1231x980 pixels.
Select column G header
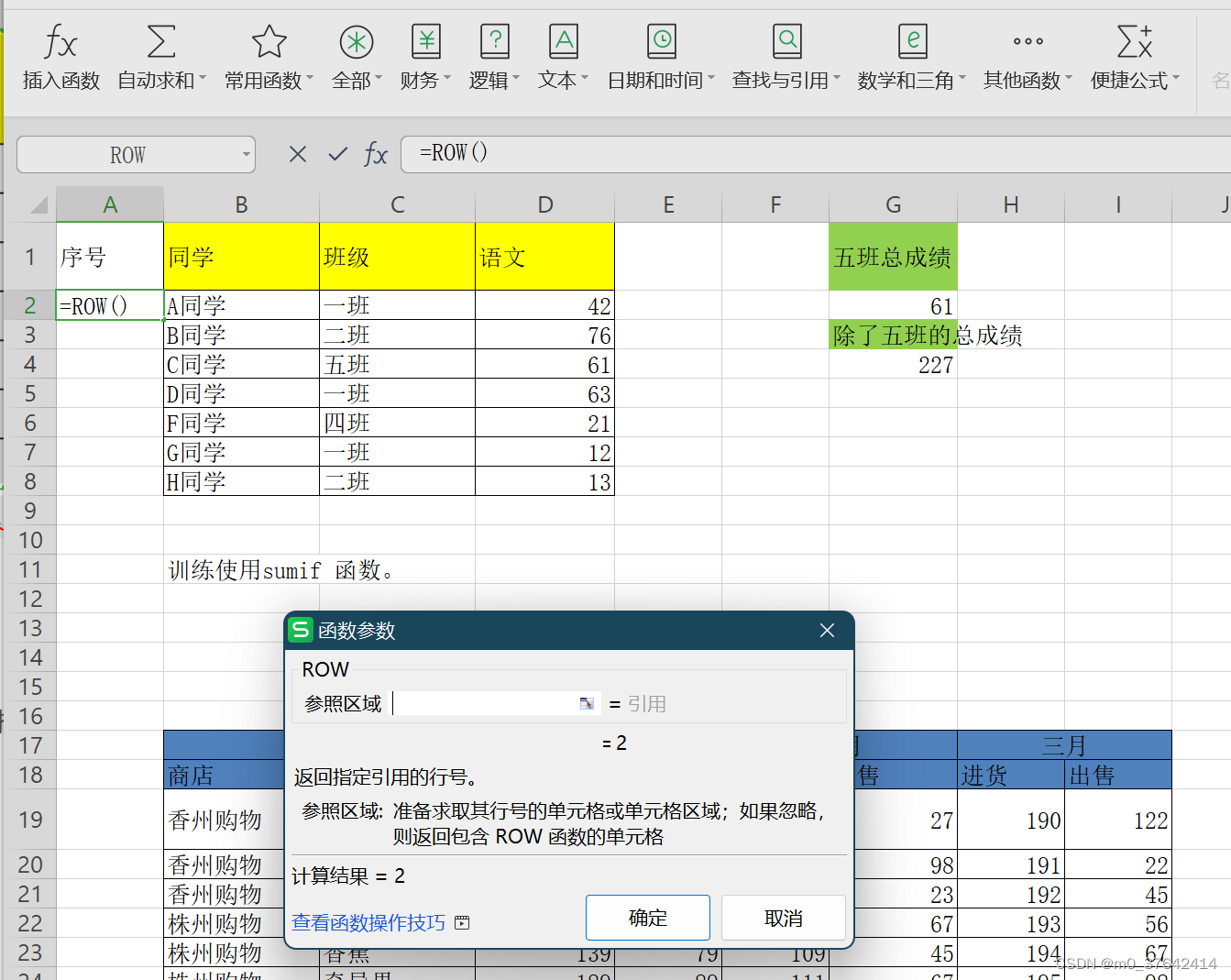[893, 204]
